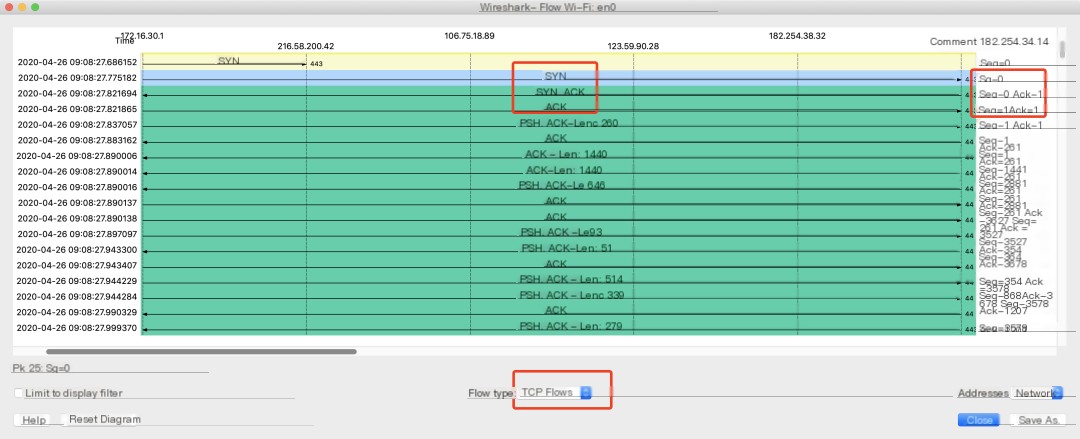The width and height of the screenshot is (1080, 439).
Task: Select the first SYN flow to 216.58.200.42
Action: coord(228,62)
